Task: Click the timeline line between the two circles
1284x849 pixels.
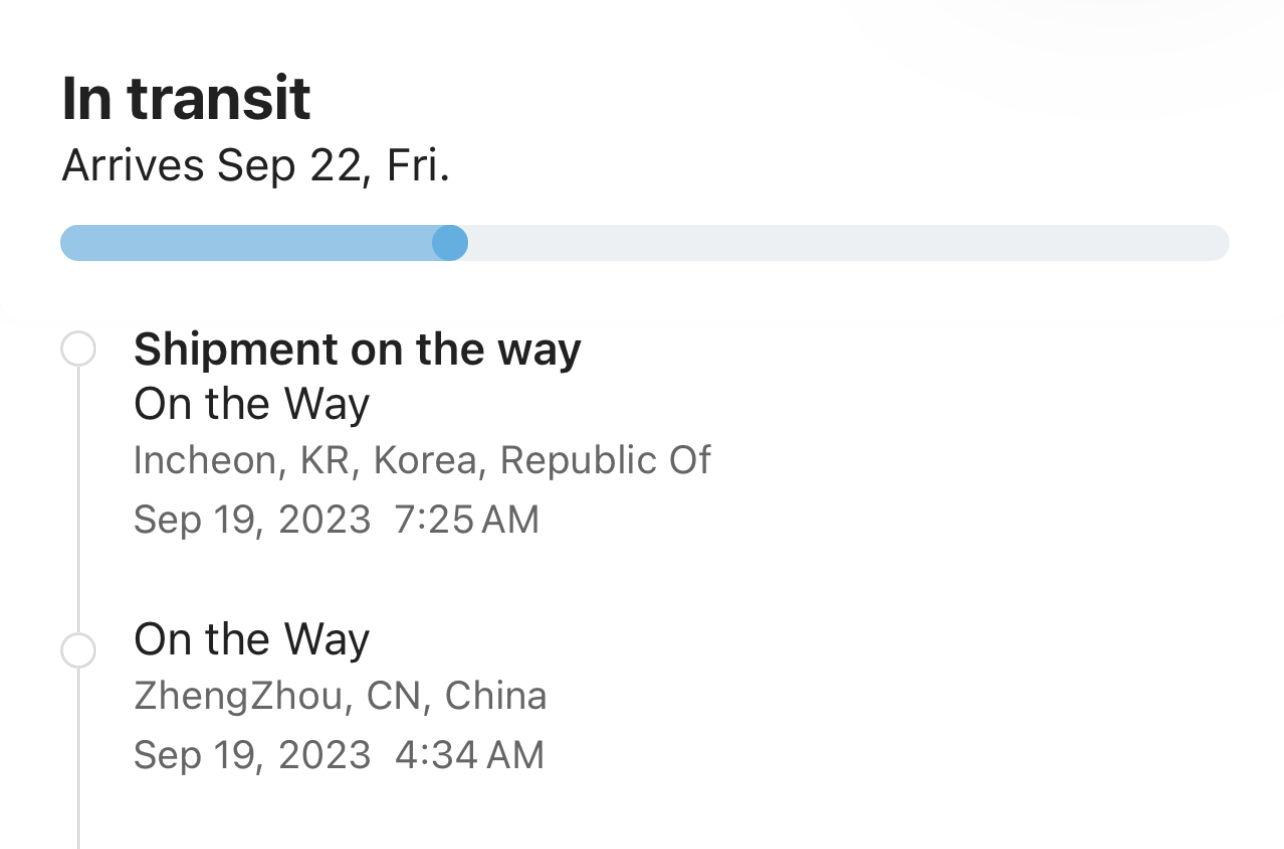Action: click(x=78, y=500)
